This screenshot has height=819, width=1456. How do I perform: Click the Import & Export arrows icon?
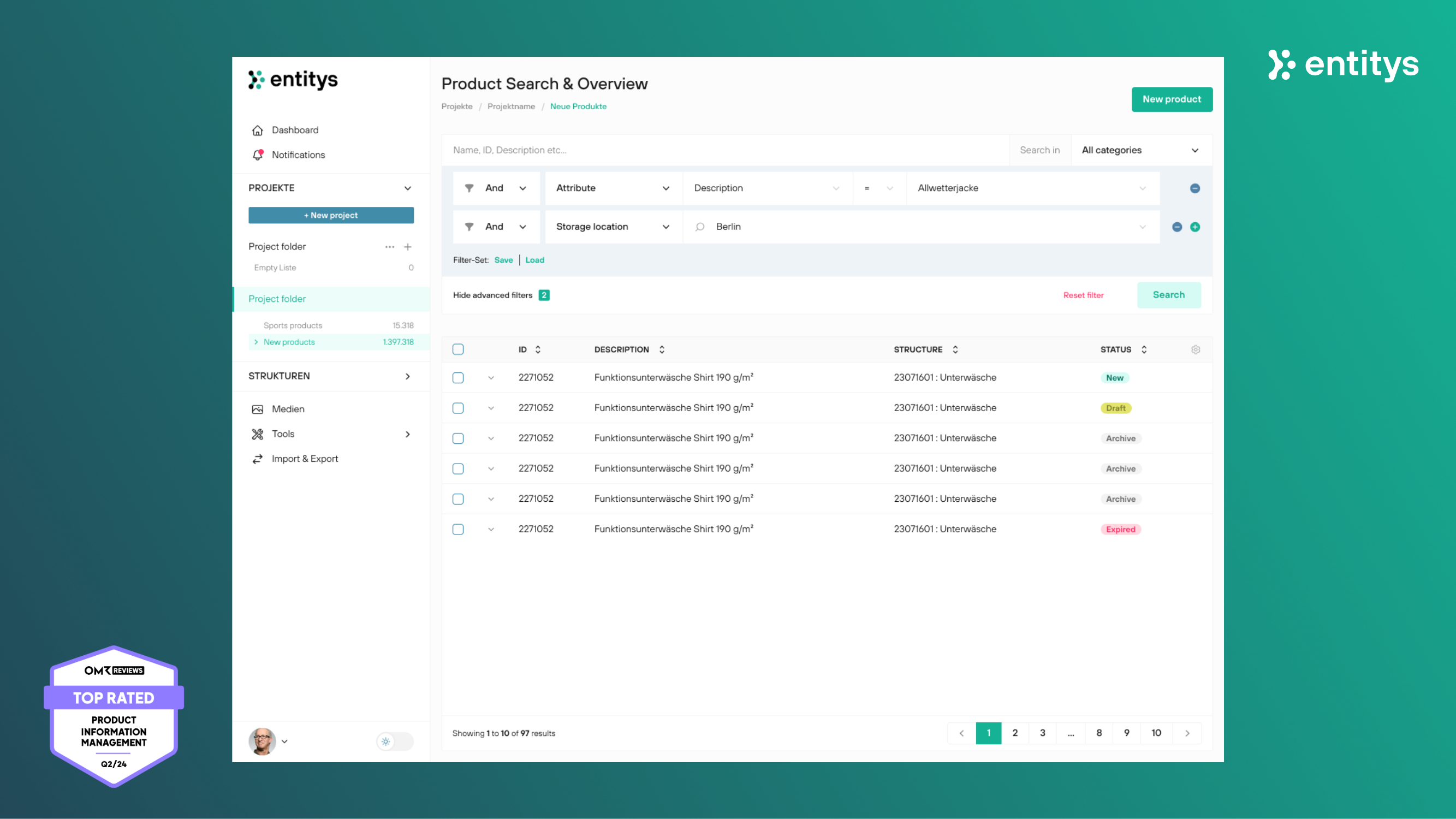click(x=258, y=459)
